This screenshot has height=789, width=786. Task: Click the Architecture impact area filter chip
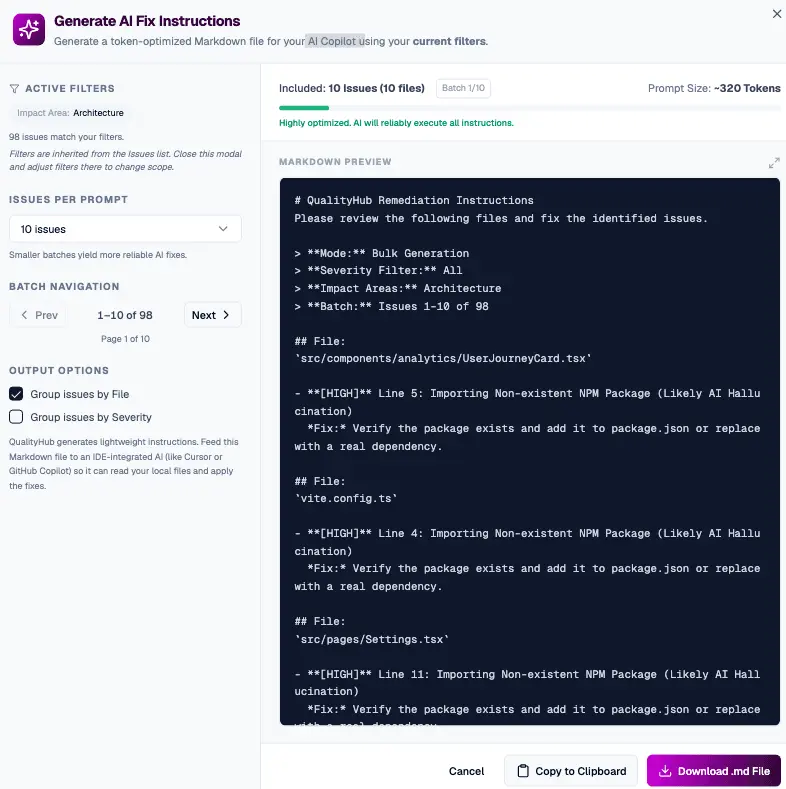pos(70,113)
